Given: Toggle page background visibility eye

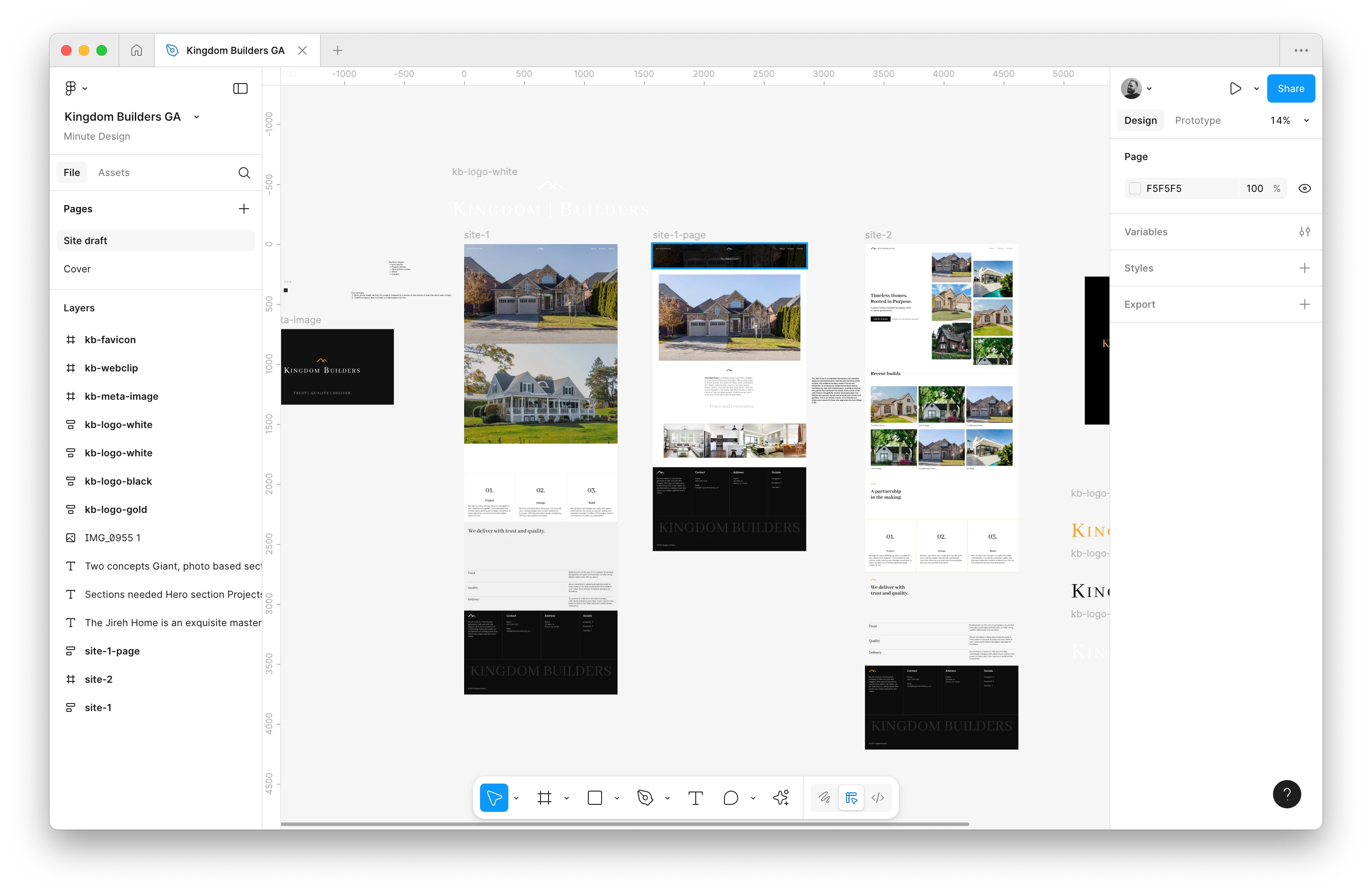Looking at the screenshot, I should click(x=1304, y=188).
